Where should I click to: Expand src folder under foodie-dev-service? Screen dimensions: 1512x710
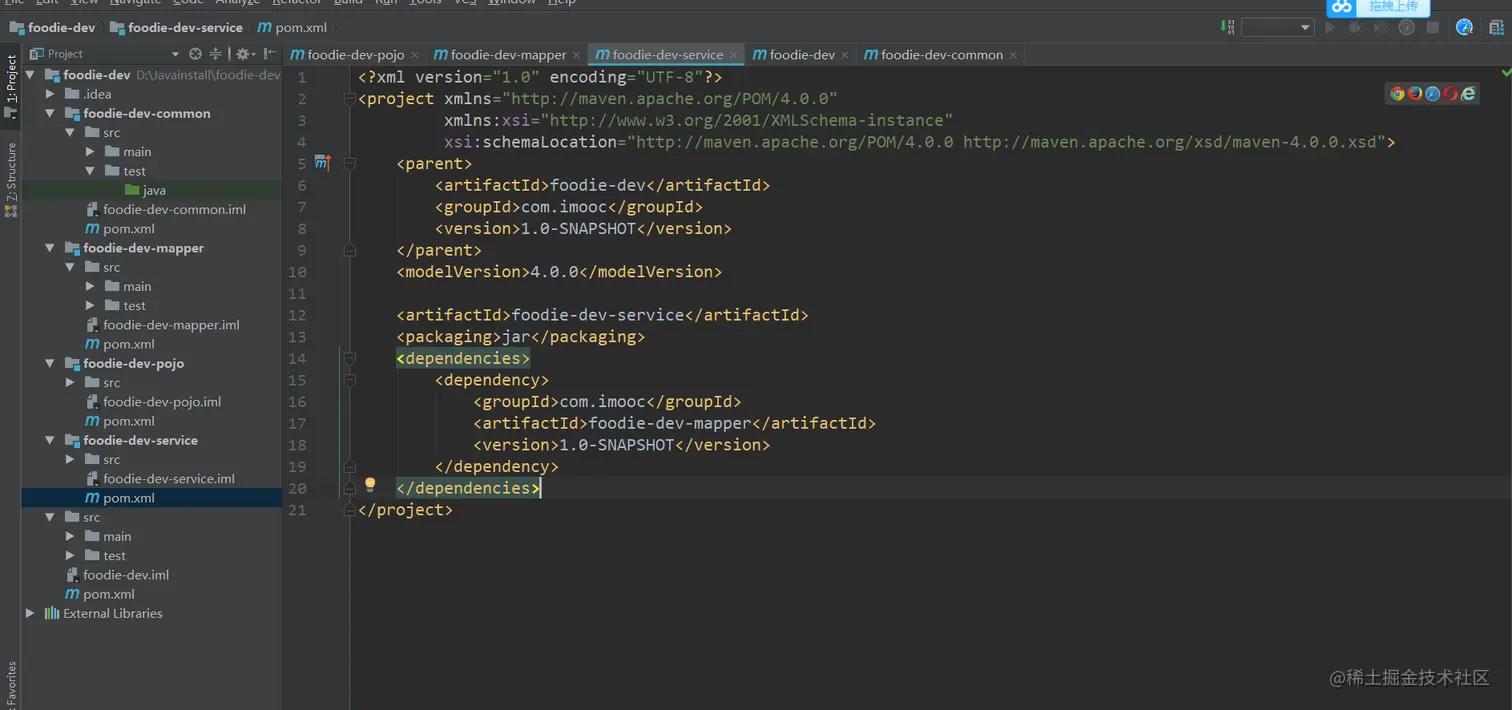tap(70, 459)
